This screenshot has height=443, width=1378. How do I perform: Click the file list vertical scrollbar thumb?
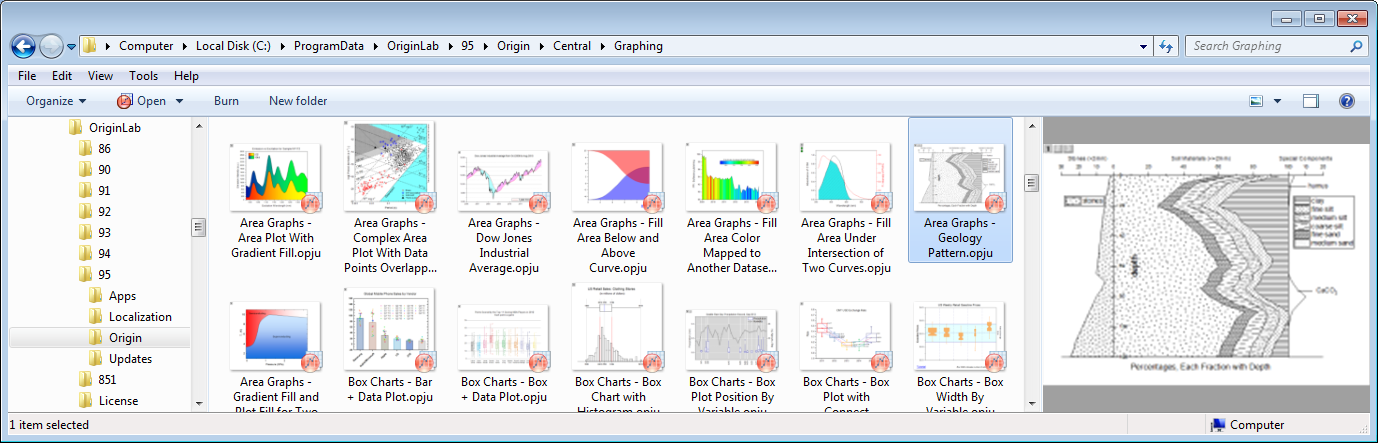pyautogui.click(x=1031, y=183)
